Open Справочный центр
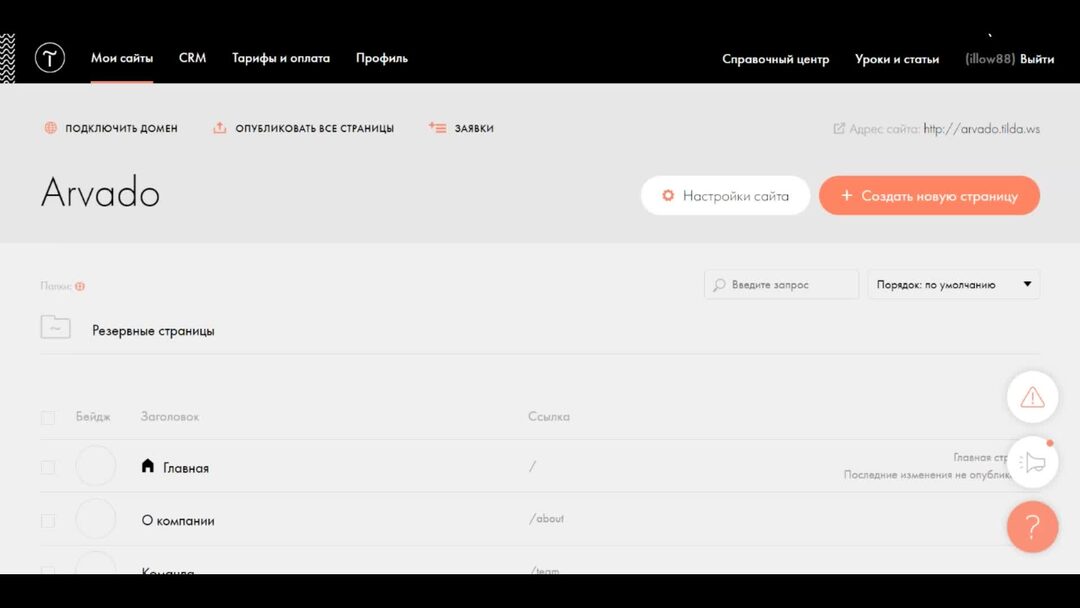The image size is (1080, 608). (776, 59)
